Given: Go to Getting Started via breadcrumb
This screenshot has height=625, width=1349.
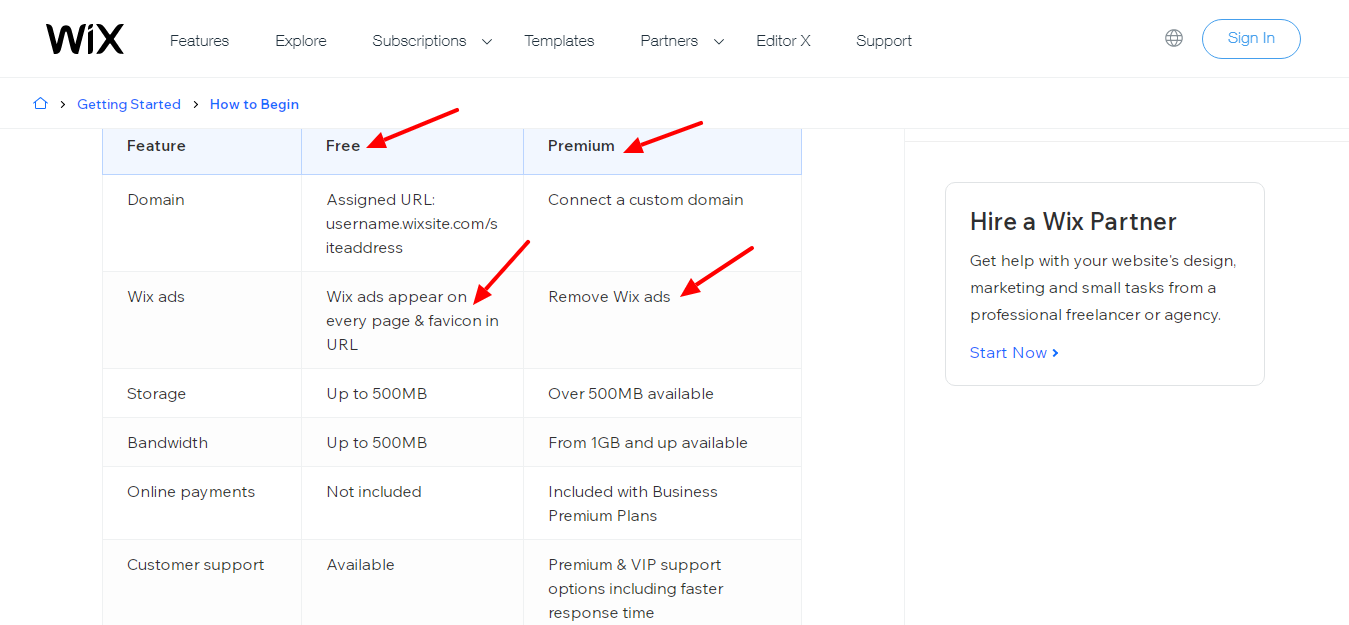Looking at the screenshot, I should (x=129, y=104).
